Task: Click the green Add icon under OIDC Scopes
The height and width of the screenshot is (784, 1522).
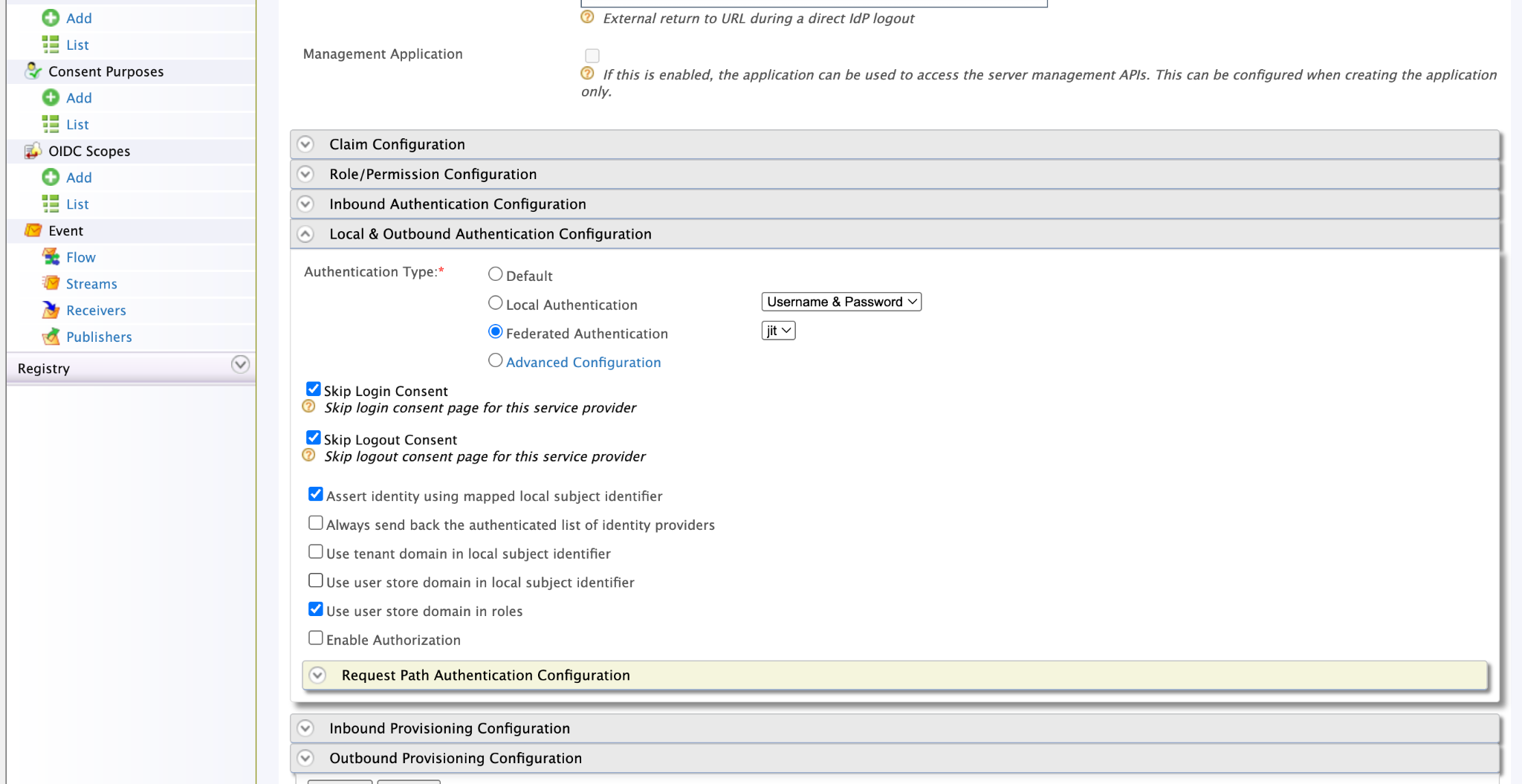Action: (x=51, y=177)
